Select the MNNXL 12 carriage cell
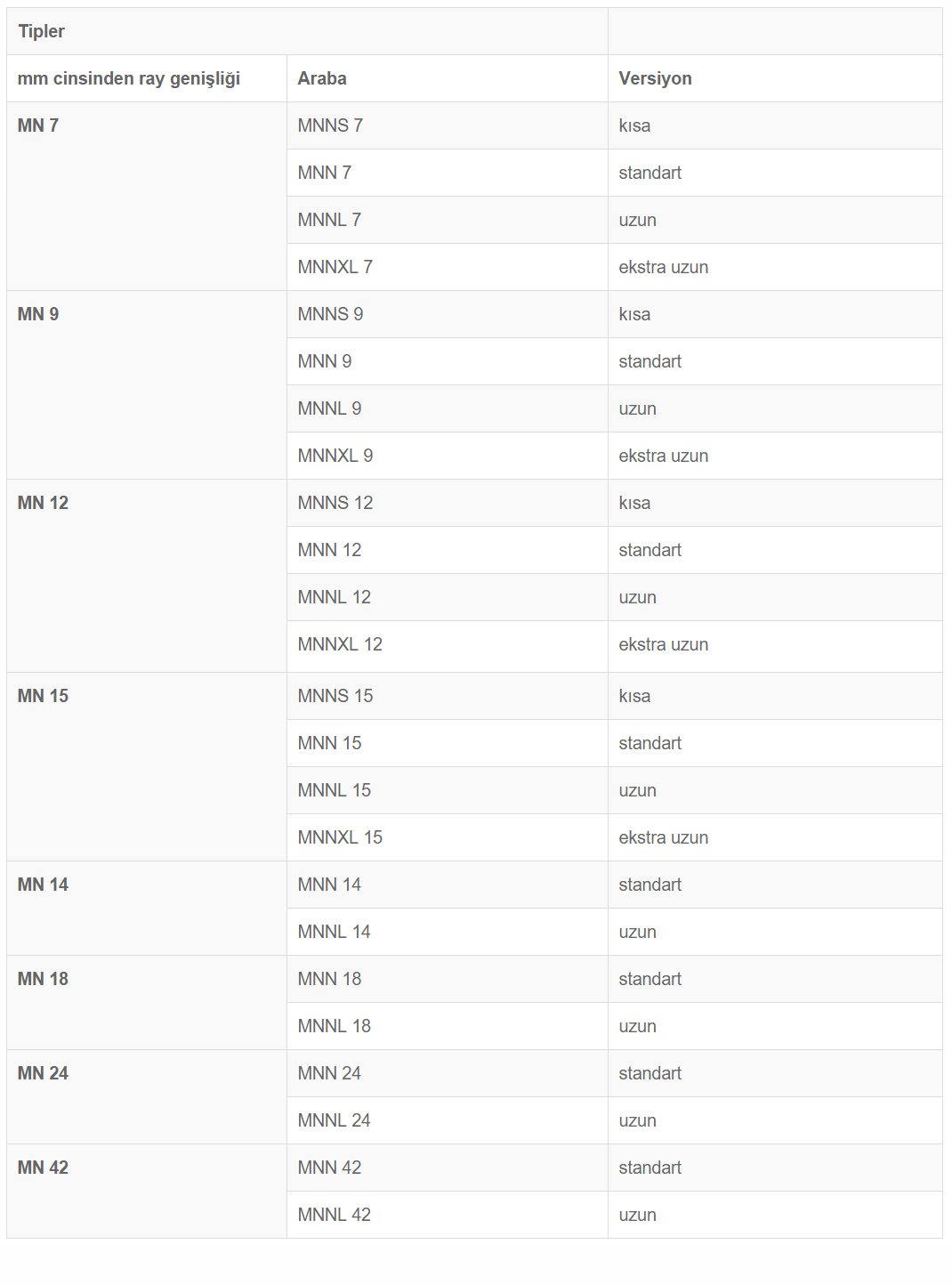Image resolution: width=952 pixels, height=1285 pixels. 340,644
